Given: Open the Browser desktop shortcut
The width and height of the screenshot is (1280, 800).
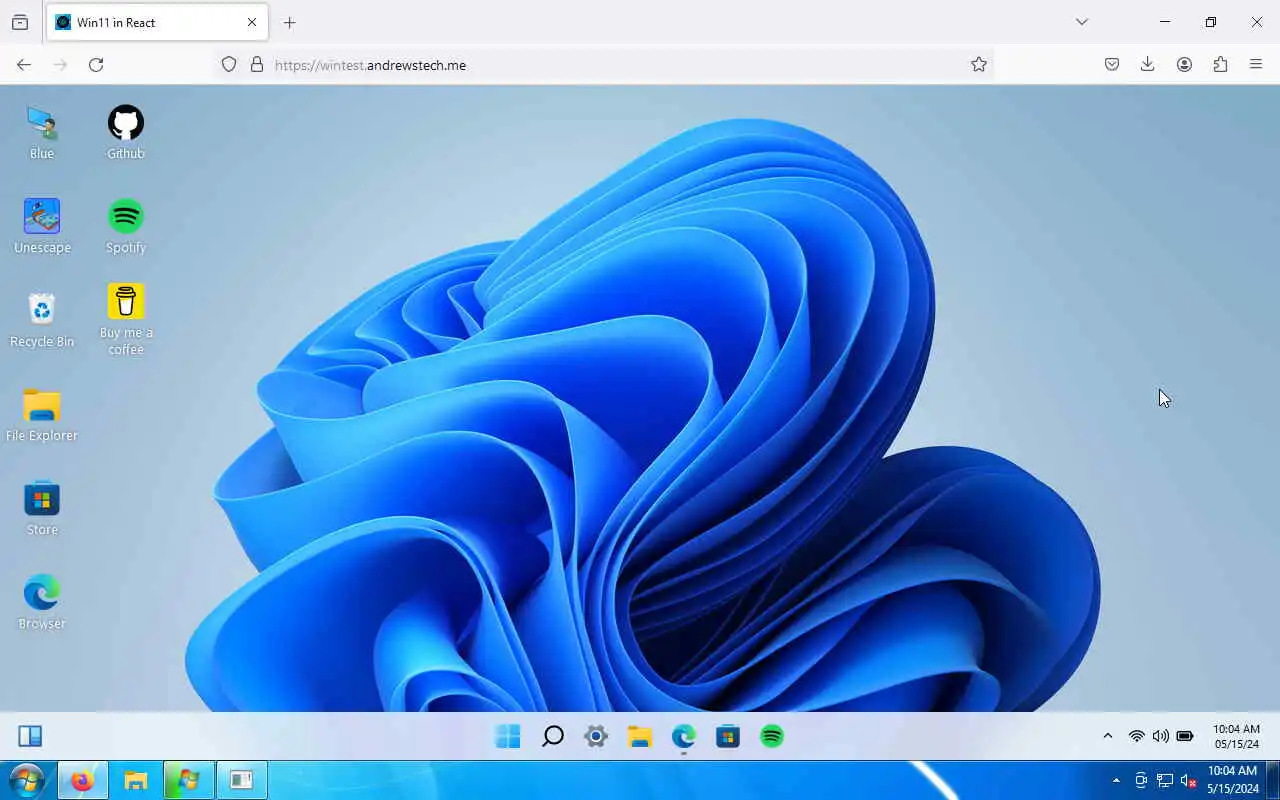Looking at the screenshot, I should click(42, 602).
